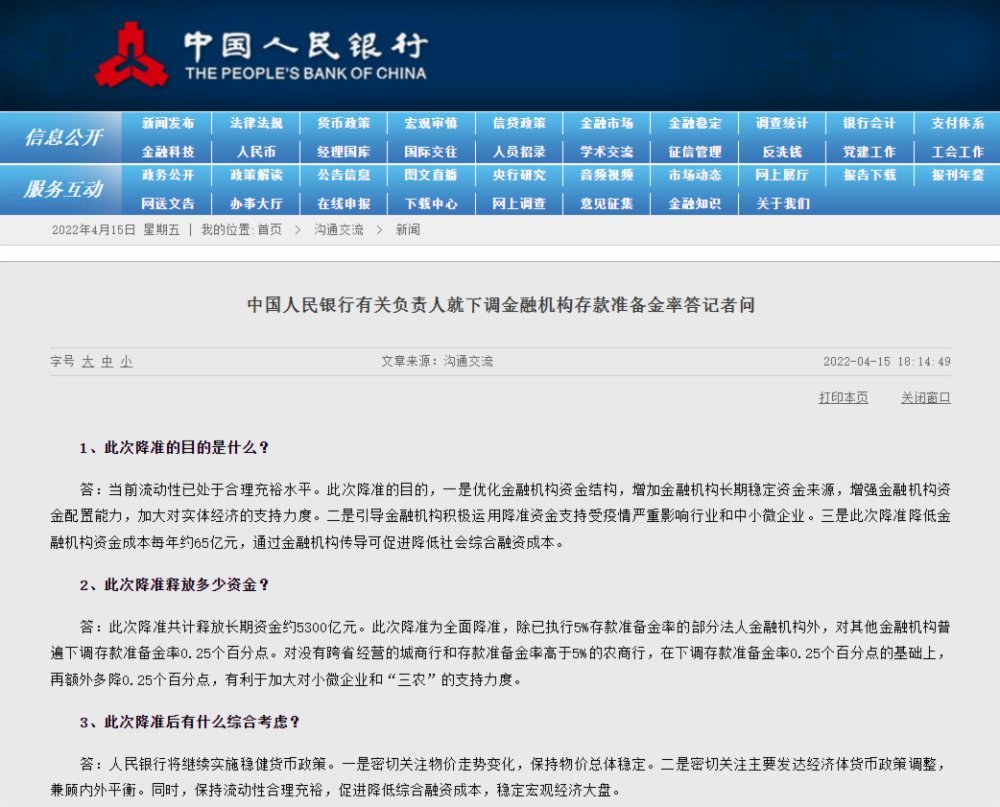
Task: Click the 服务互动 section tab
Action: tap(62, 189)
